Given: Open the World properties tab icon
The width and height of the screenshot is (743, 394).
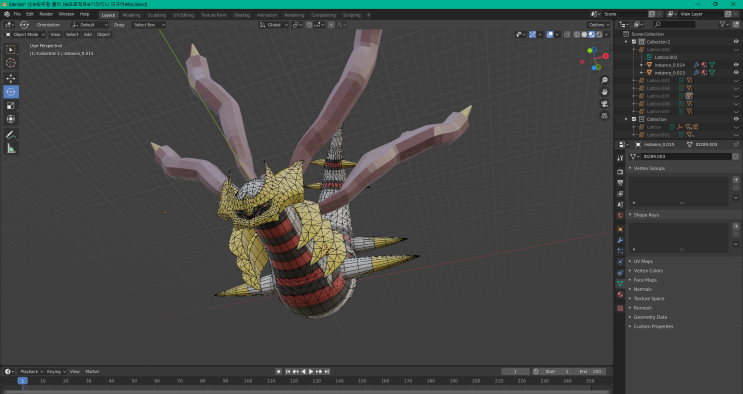Looking at the screenshot, I should pyautogui.click(x=620, y=215).
